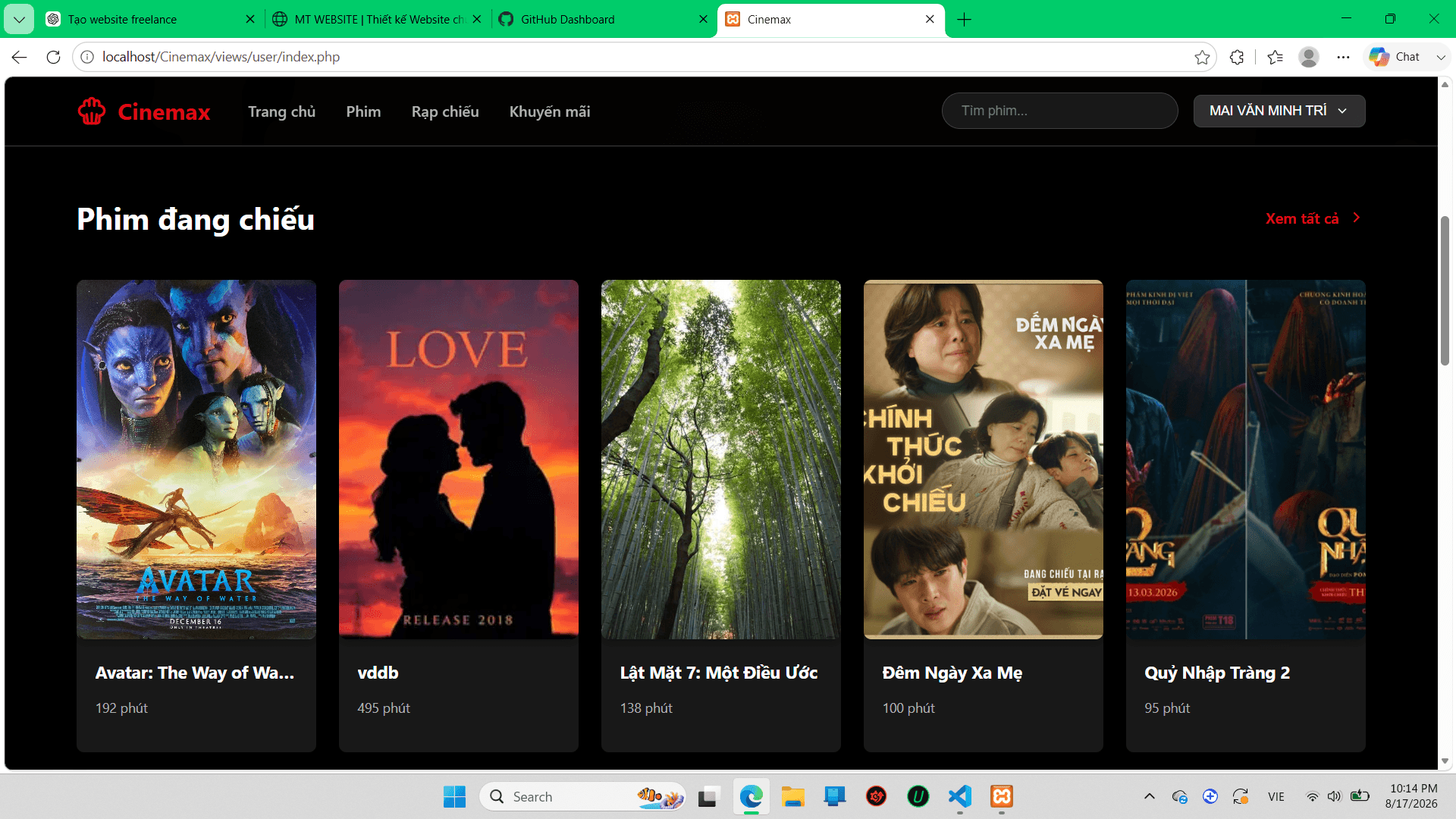Open Khuyến mãi promotions link
The image size is (1456, 819).
[550, 111]
